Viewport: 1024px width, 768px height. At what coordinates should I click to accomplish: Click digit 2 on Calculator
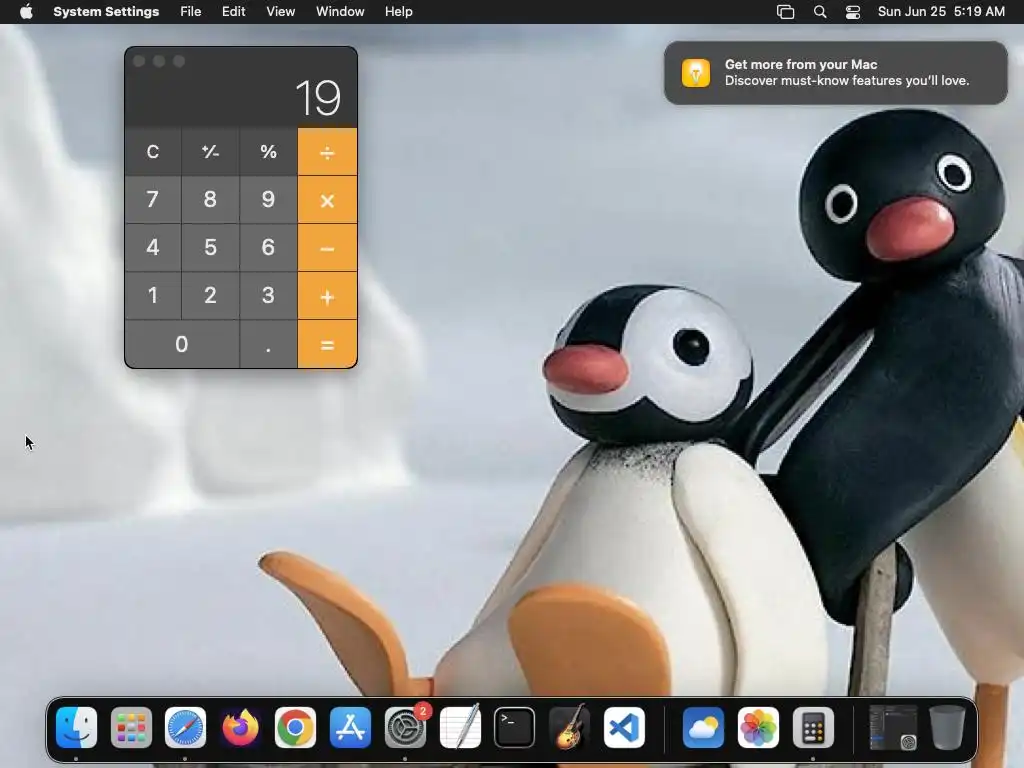[210, 296]
